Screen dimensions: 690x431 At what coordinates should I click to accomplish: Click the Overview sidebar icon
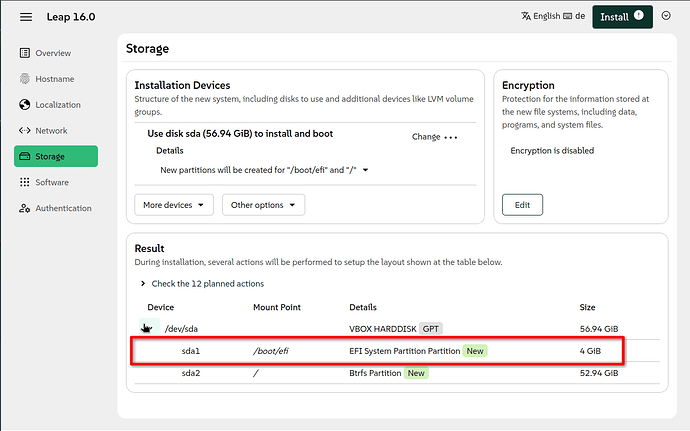(25, 53)
